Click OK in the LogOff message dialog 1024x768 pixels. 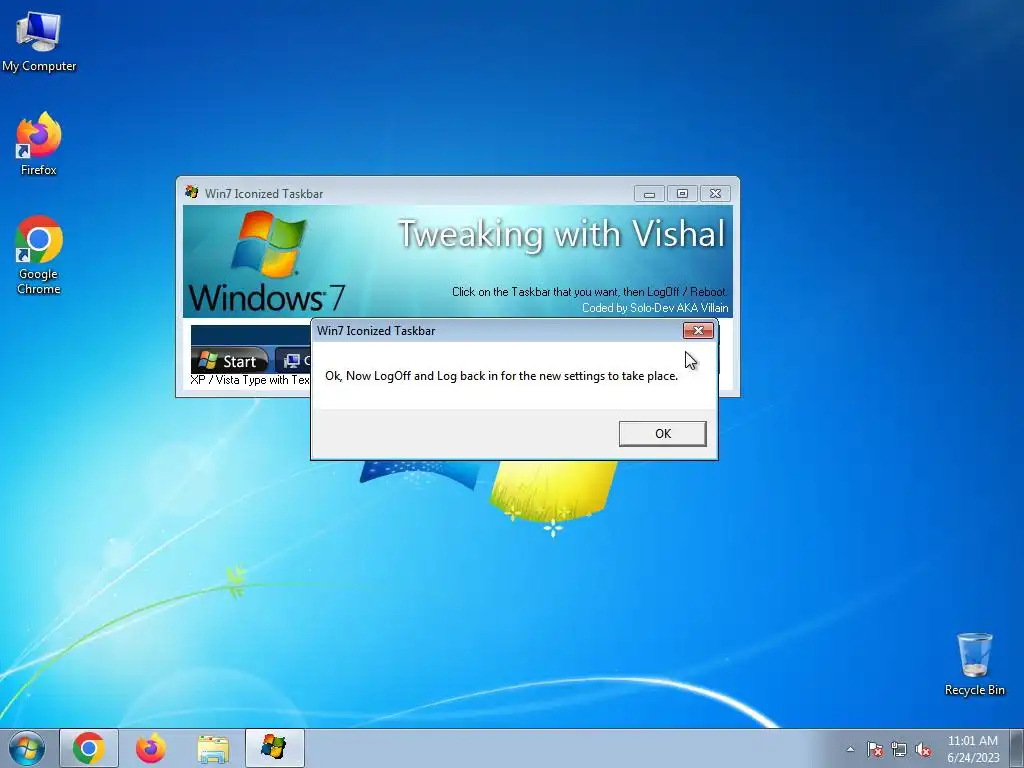click(662, 434)
